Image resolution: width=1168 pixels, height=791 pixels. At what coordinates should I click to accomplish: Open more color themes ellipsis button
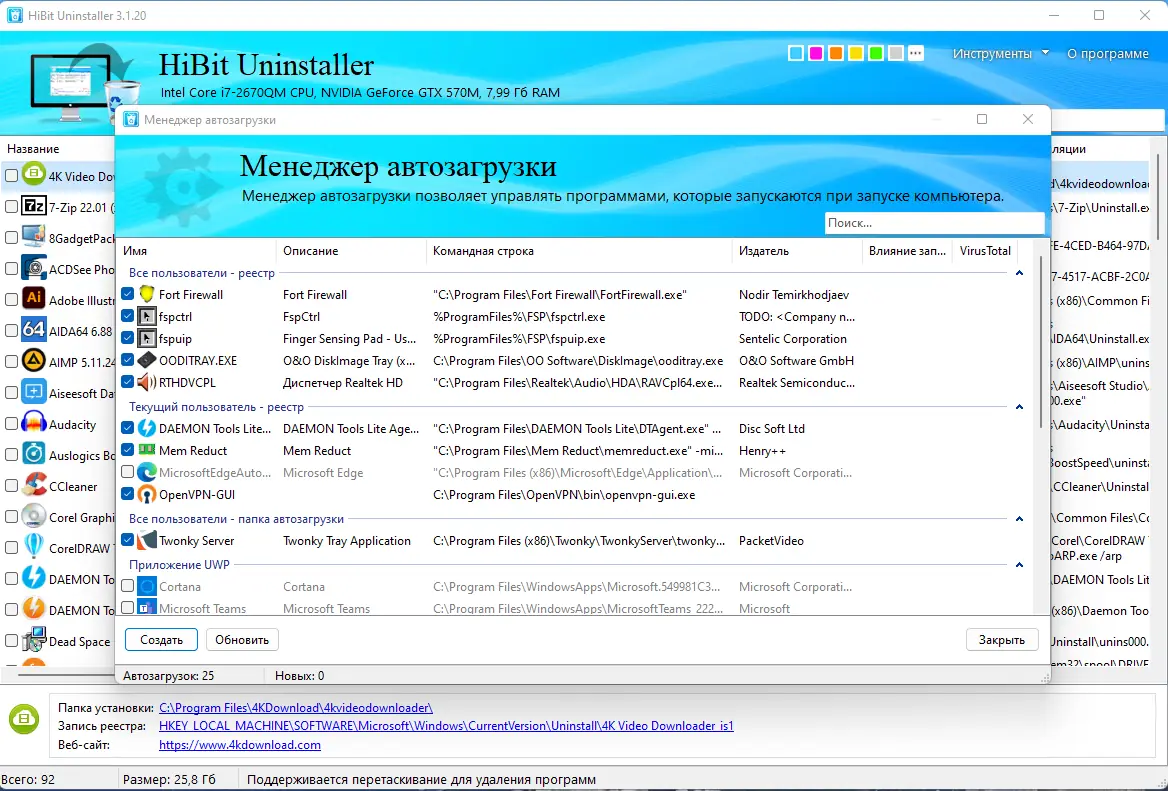(916, 53)
